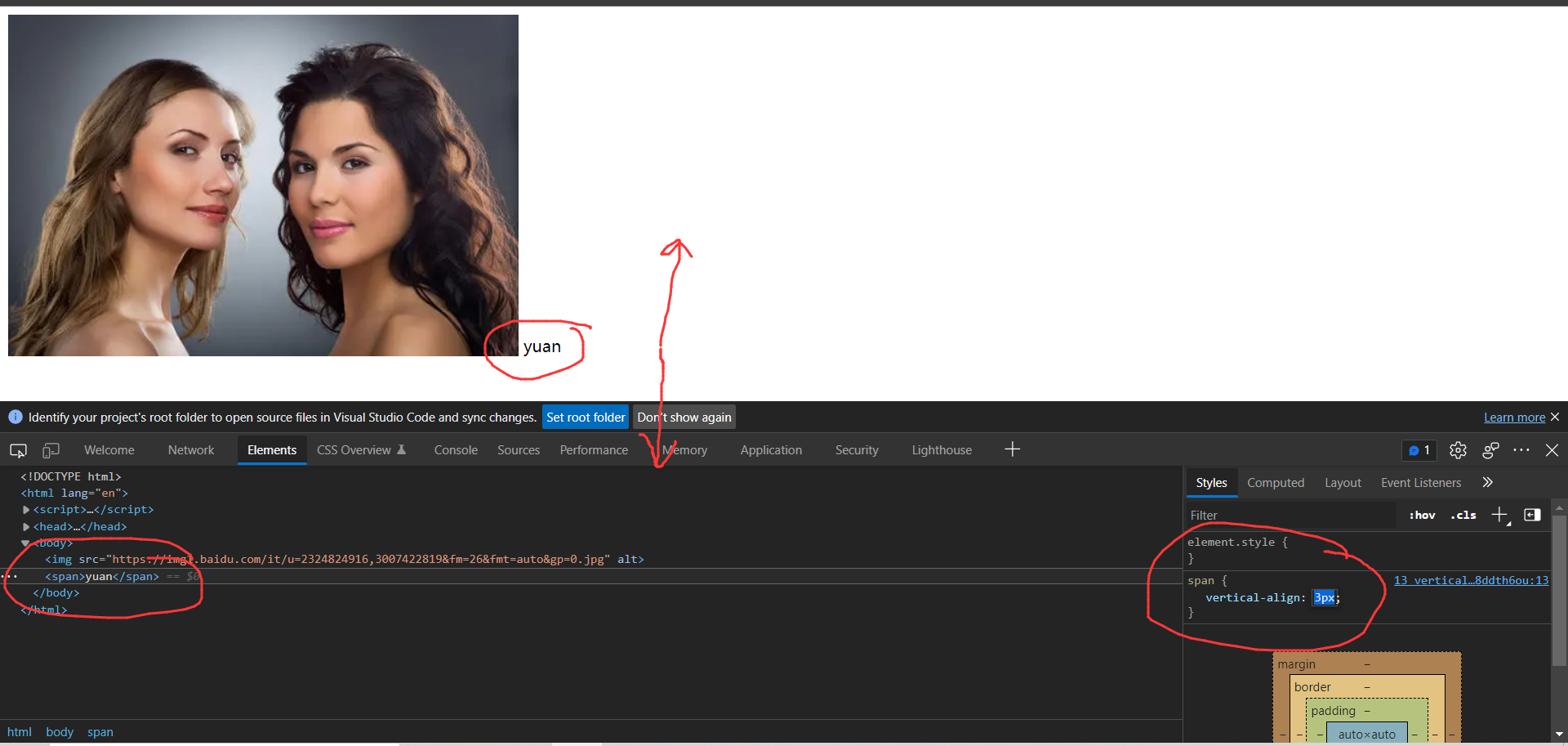Toggle device emulation mode icon

click(51, 450)
